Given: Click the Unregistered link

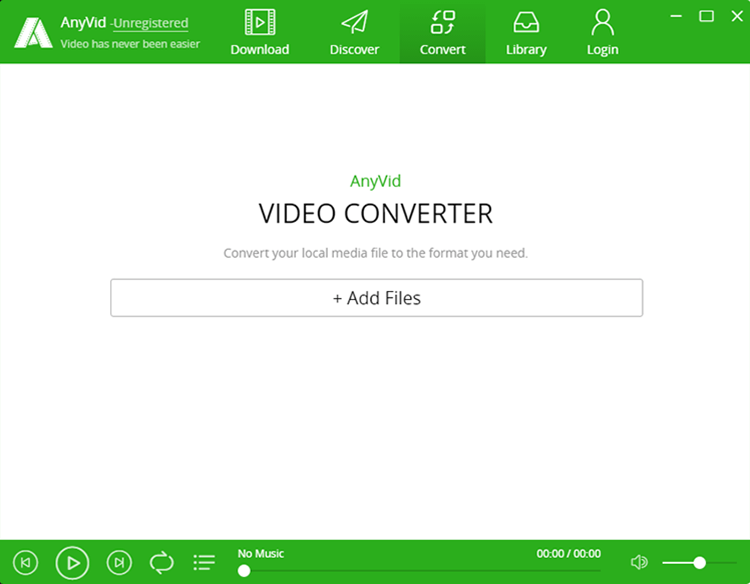Looking at the screenshot, I should [151, 23].
